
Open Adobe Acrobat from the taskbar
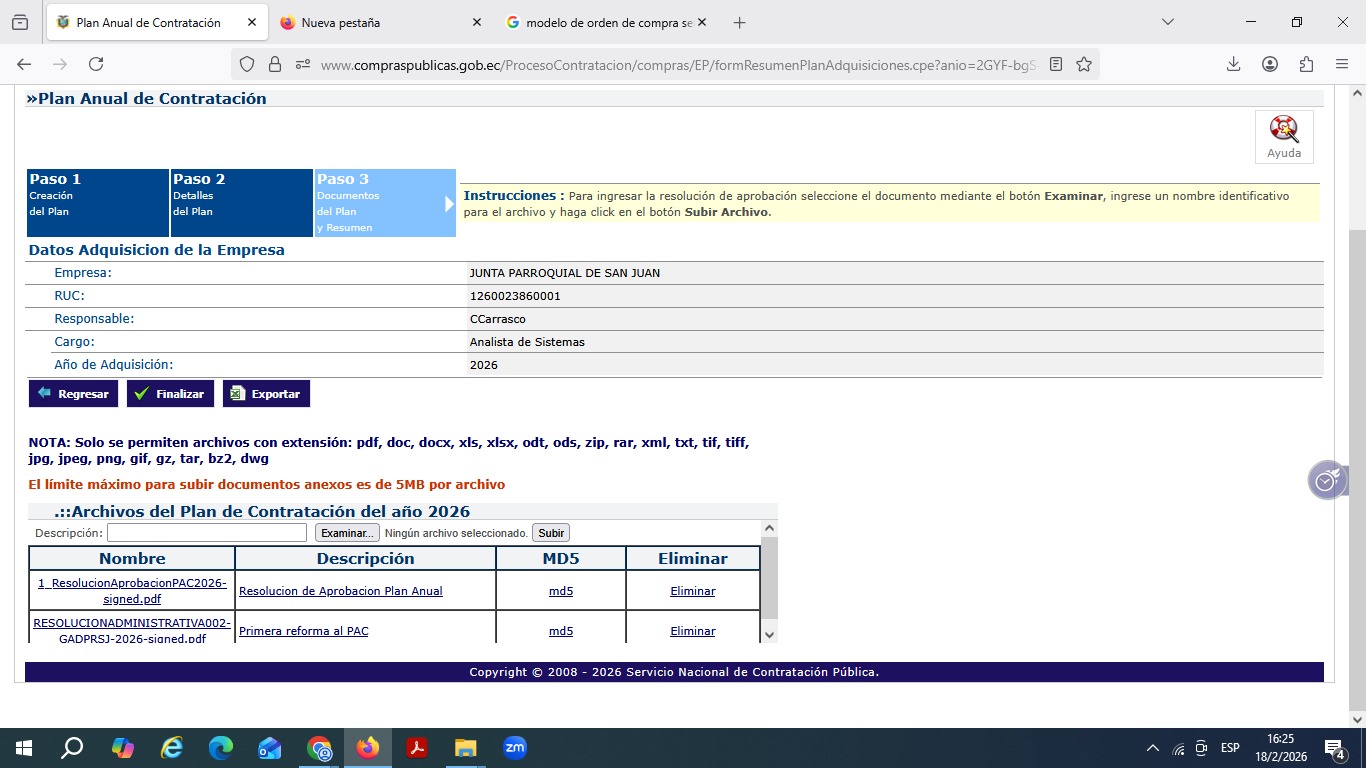pyautogui.click(x=417, y=747)
